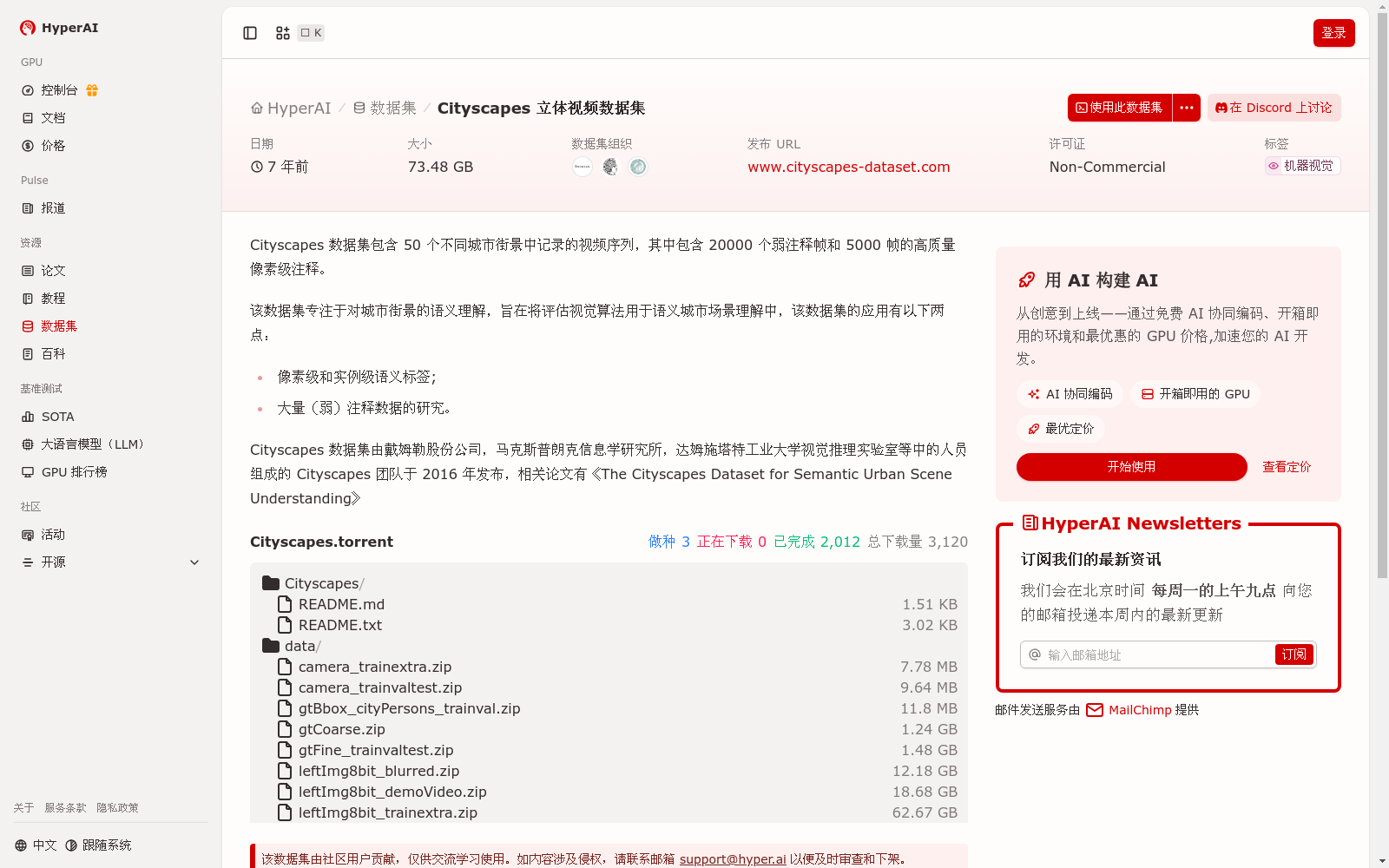Viewport: 1389px width, 868px height.
Task: Open the 隐私政策 link
Action: point(117,808)
